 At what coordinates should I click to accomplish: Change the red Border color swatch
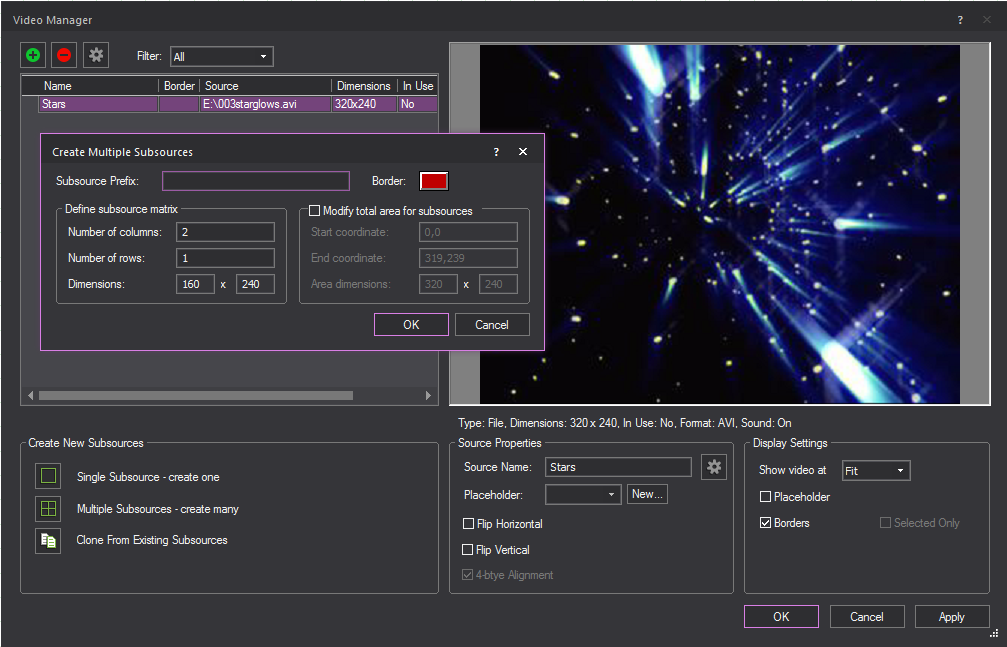432,181
